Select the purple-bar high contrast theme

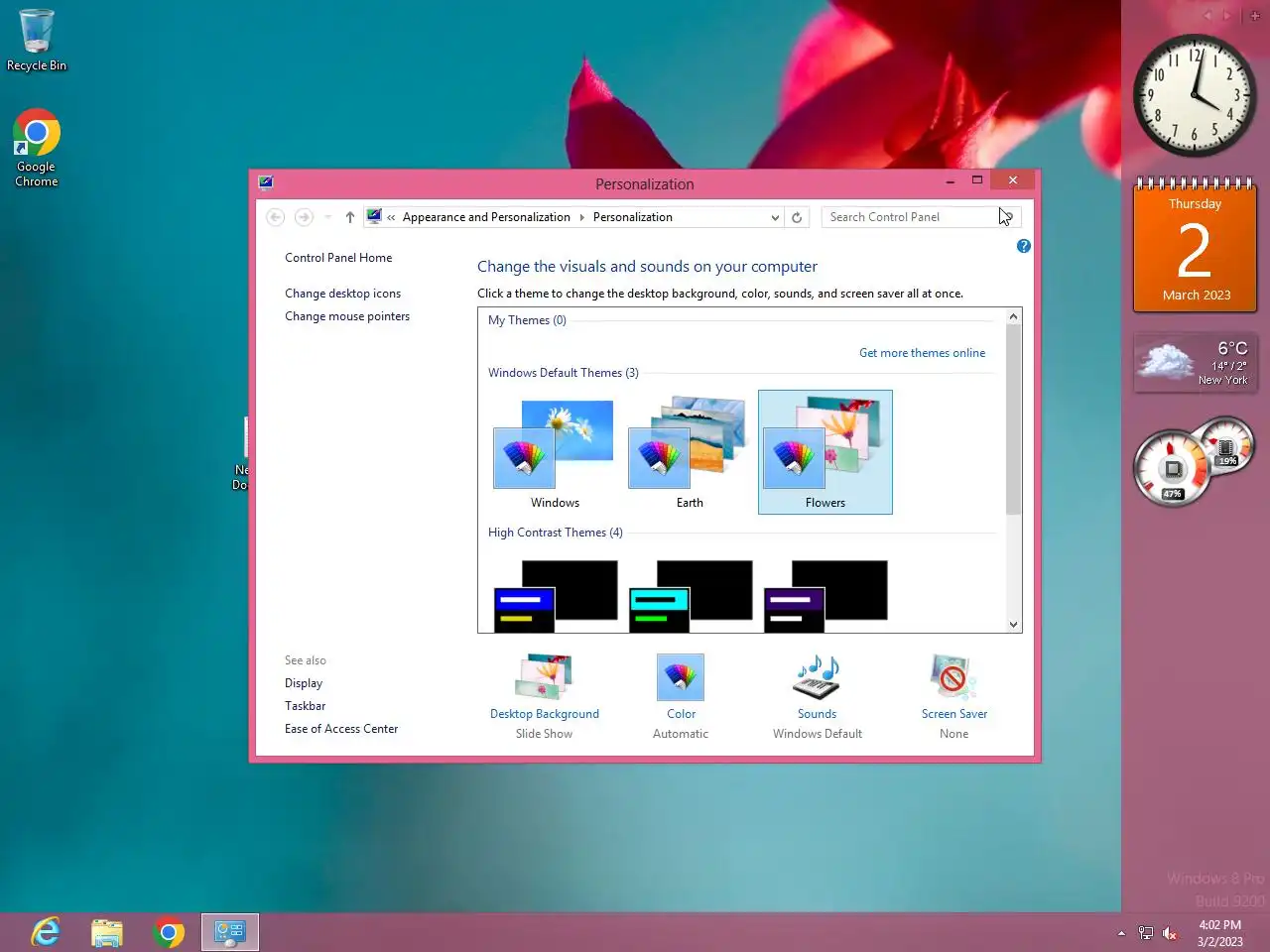click(825, 596)
